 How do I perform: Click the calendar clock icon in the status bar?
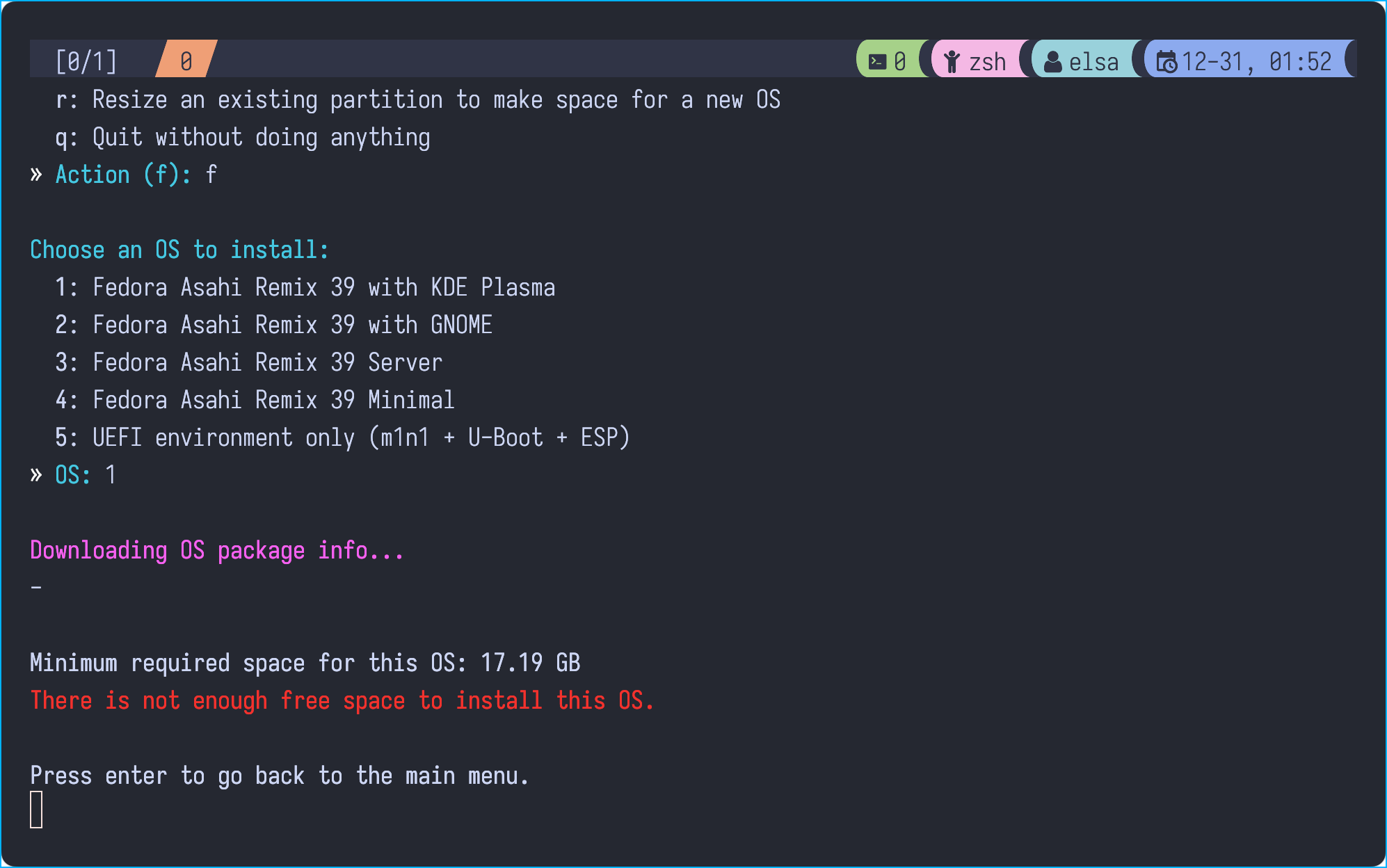[x=1166, y=62]
